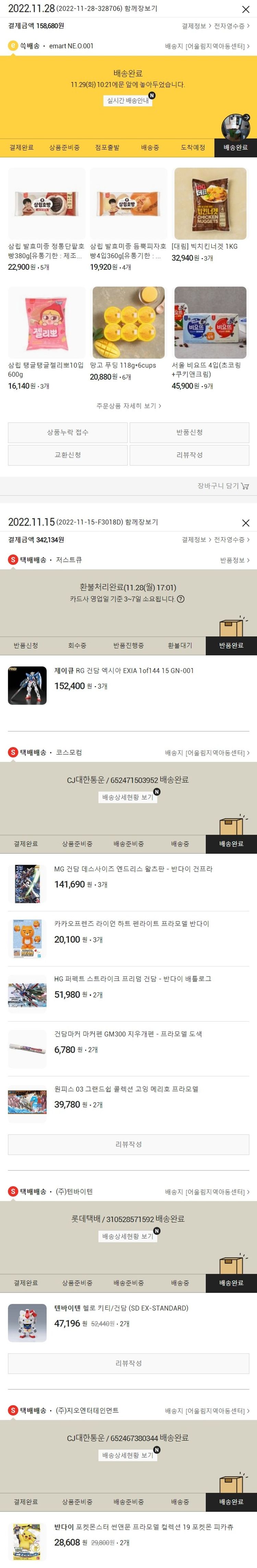Close the 2022.11.15 order card

245,523
